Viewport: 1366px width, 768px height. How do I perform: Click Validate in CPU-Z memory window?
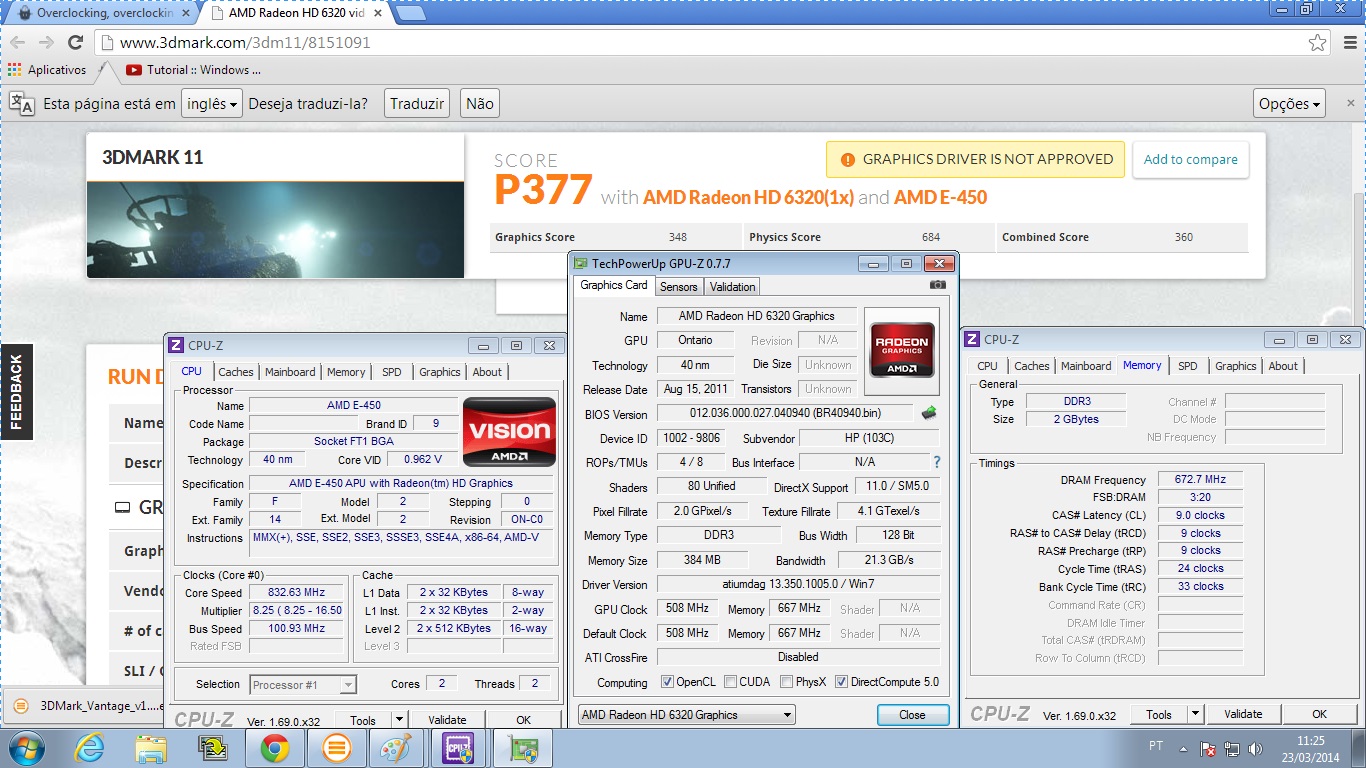[1243, 714]
